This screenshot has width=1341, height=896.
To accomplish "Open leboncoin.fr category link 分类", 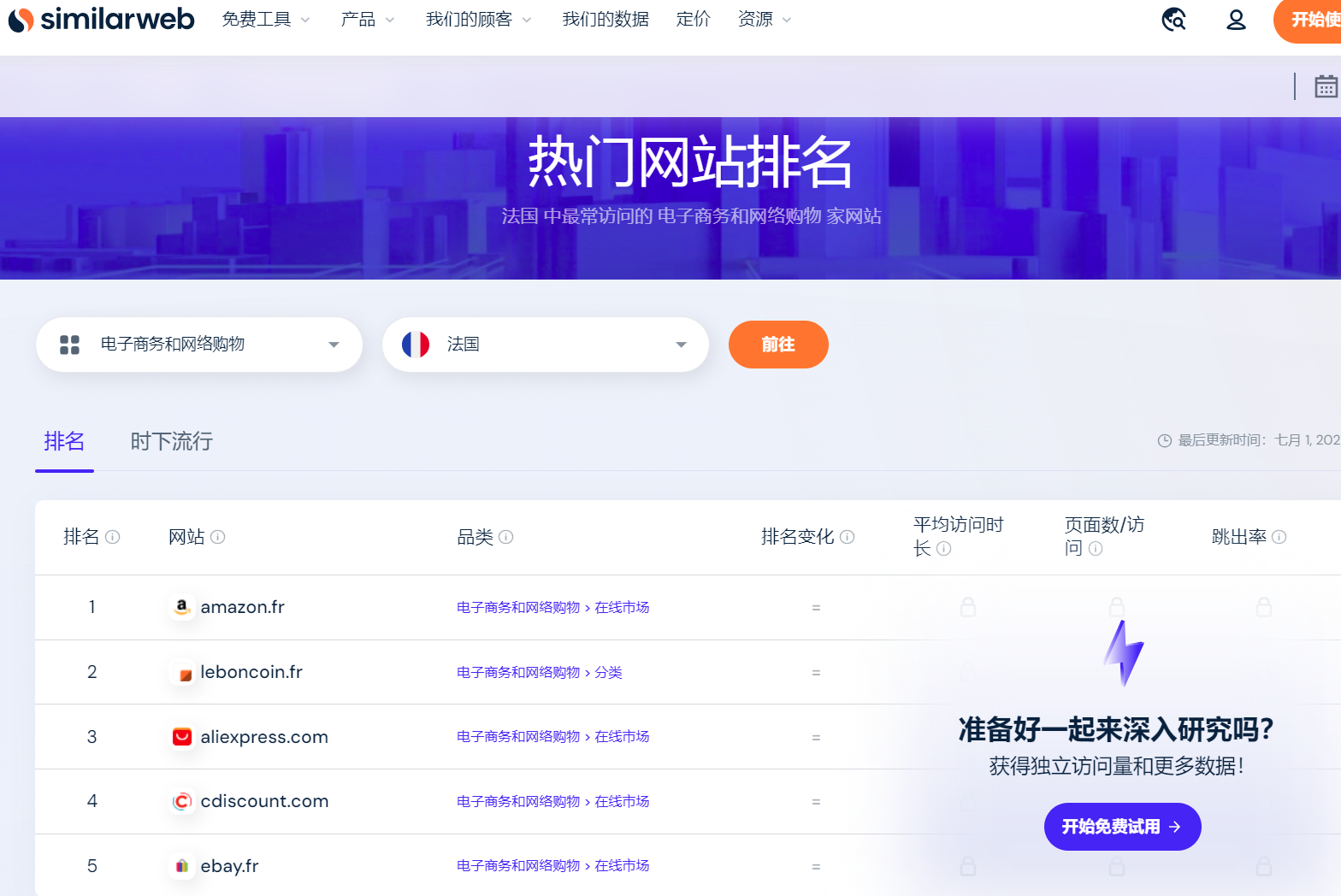I will pos(608,672).
